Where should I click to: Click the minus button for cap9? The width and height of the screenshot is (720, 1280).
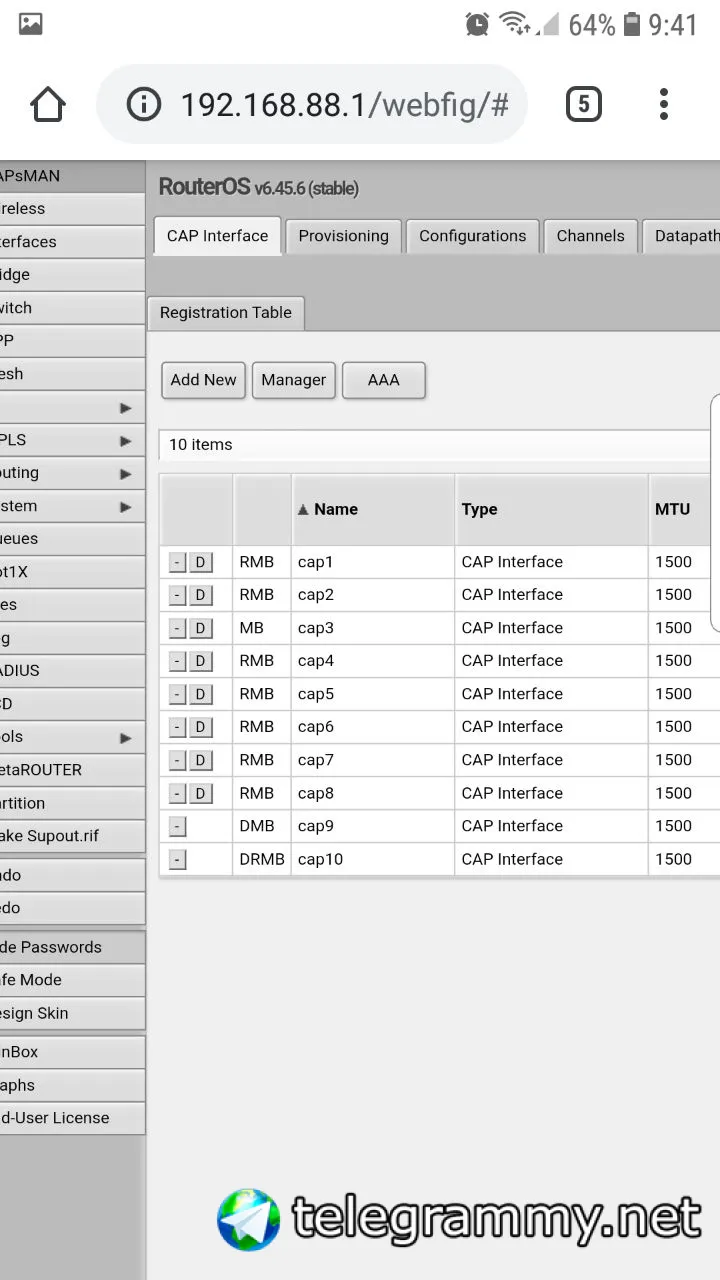click(177, 827)
